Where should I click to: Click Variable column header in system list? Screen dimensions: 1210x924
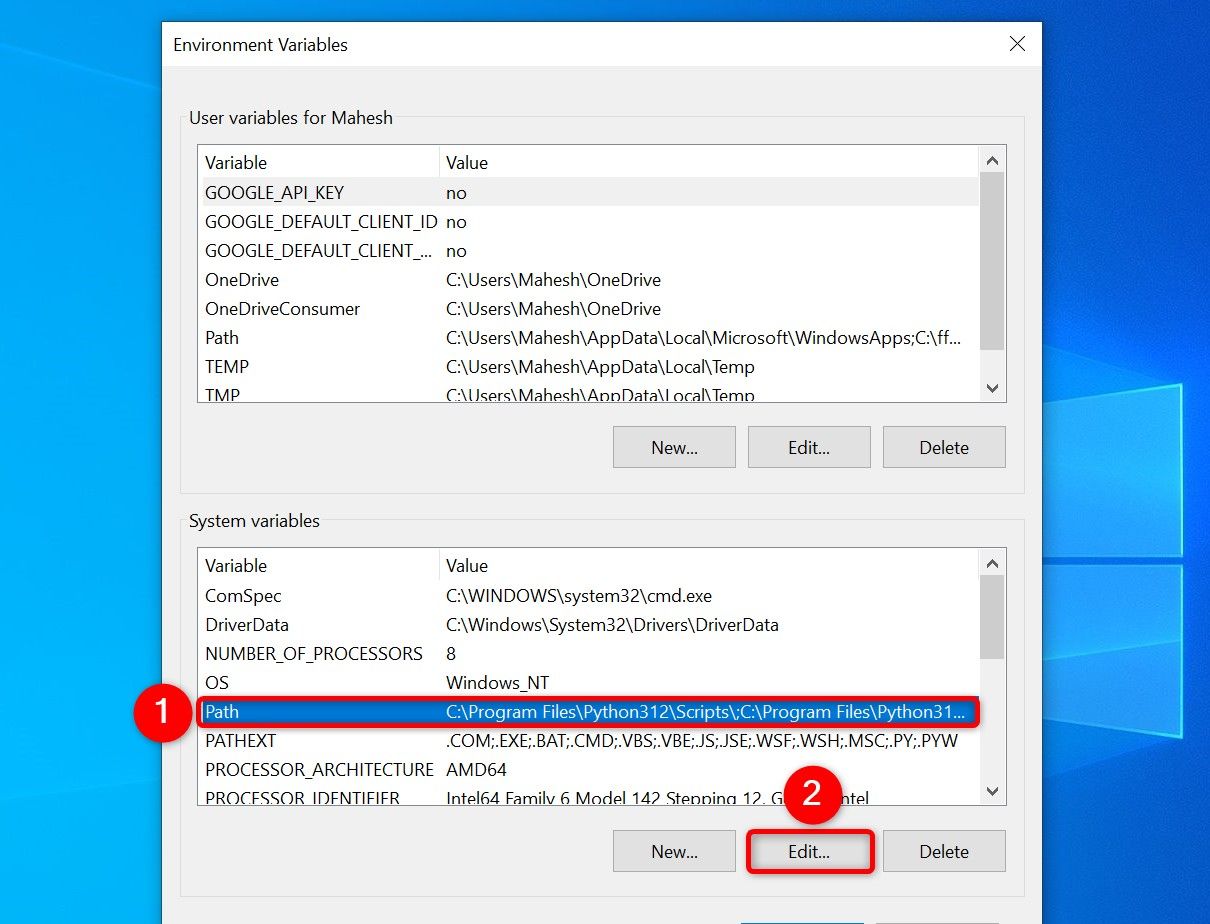(x=319, y=566)
